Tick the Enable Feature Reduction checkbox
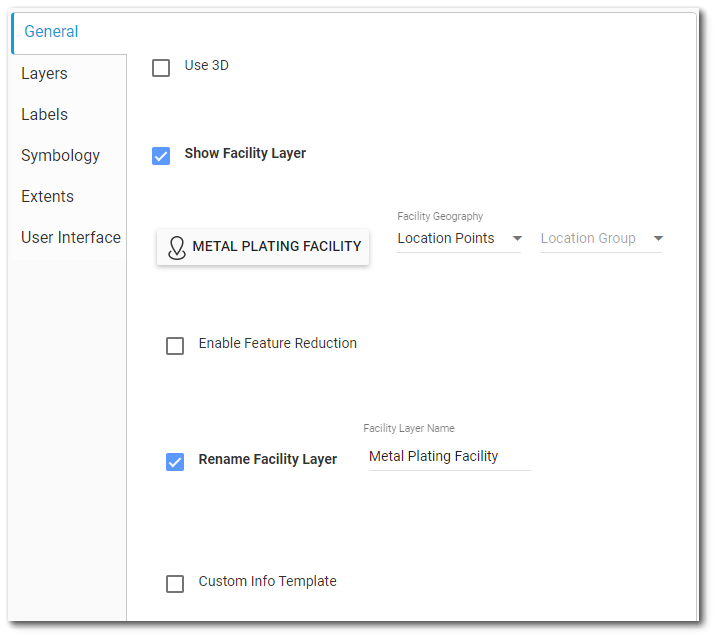The height and width of the screenshot is (637, 715). 175,346
